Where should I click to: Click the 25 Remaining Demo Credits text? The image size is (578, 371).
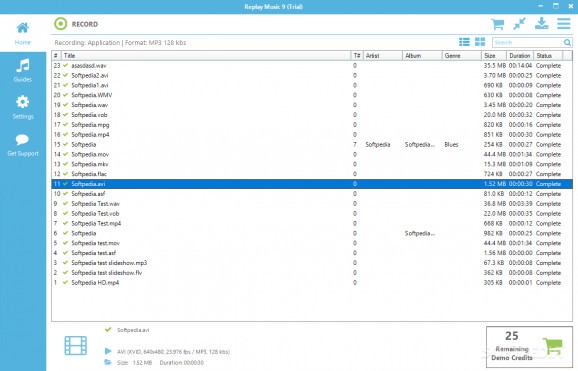(512, 346)
